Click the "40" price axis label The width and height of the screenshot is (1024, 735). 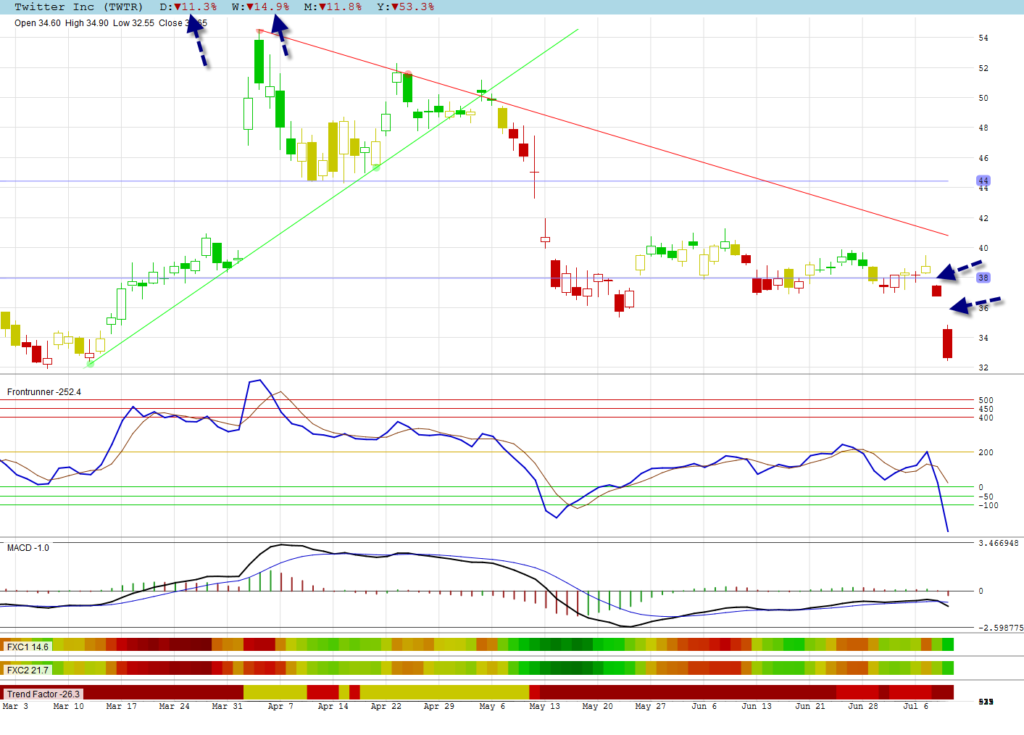coord(984,248)
